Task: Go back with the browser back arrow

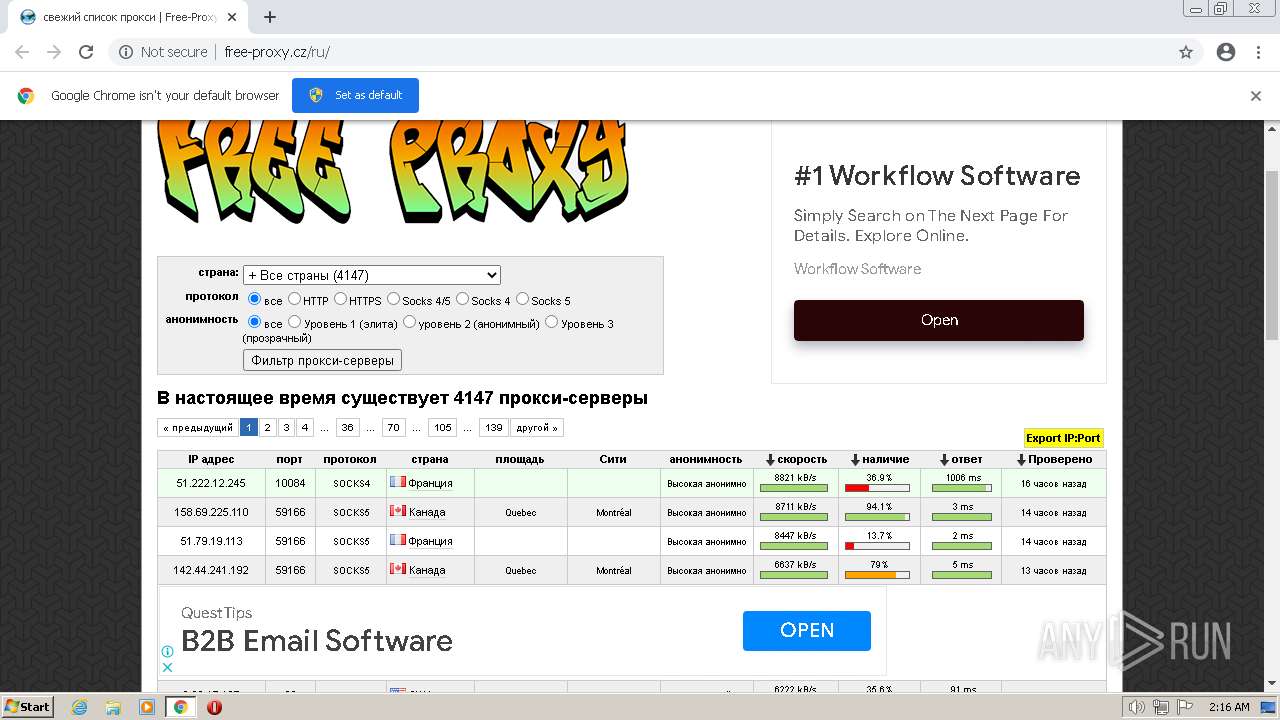Action: pos(22,52)
